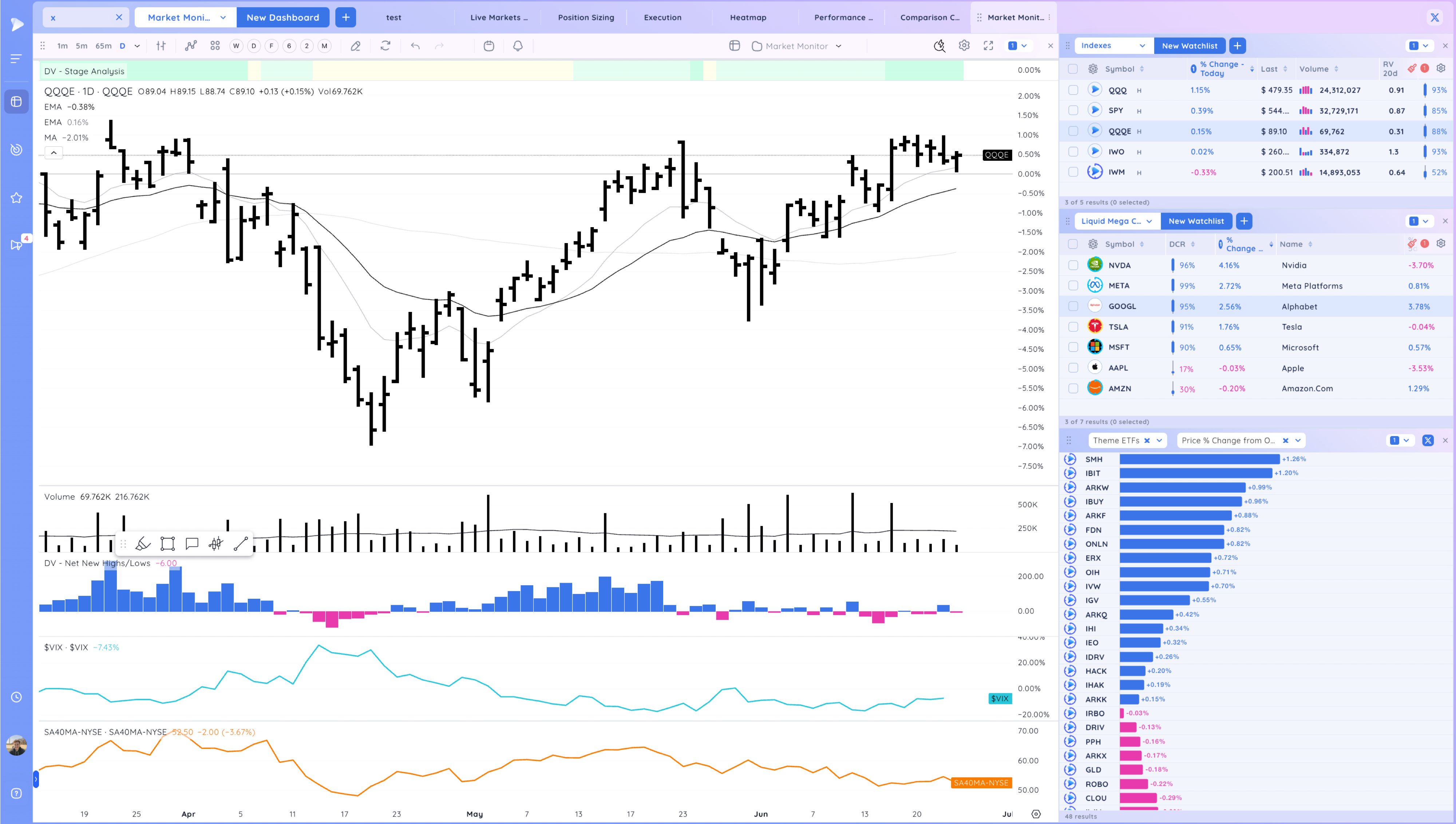Switch to the Position Sizing tab
Screen dimensions: 1456x824
pyautogui.click(x=586, y=17)
